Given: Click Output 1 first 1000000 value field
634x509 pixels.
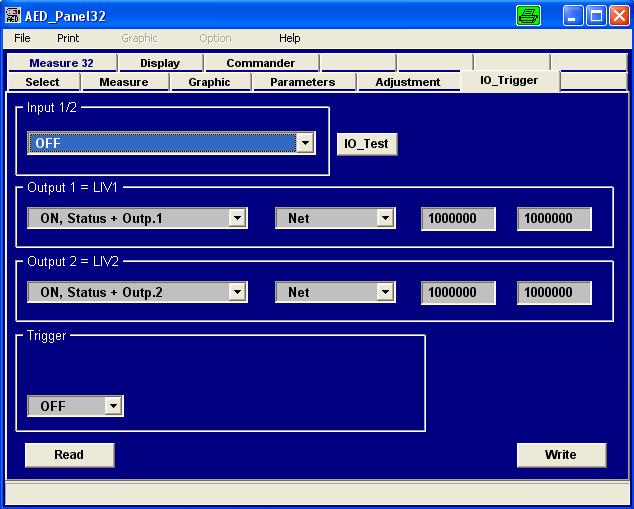Looking at the screenshot, I should point(458,219).
